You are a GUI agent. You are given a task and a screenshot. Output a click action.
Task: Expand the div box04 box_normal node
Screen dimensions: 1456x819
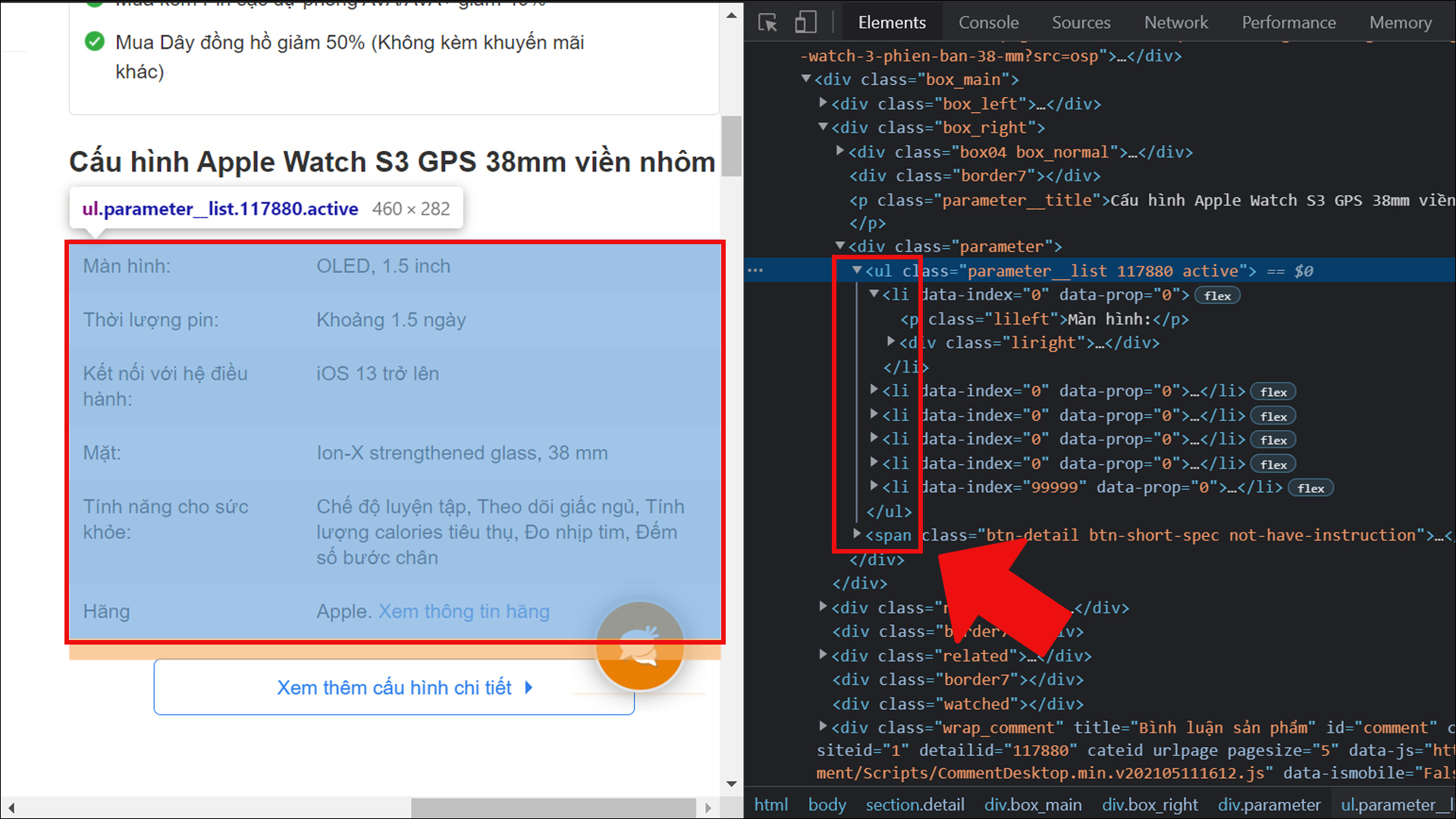(x=839, y=151)
